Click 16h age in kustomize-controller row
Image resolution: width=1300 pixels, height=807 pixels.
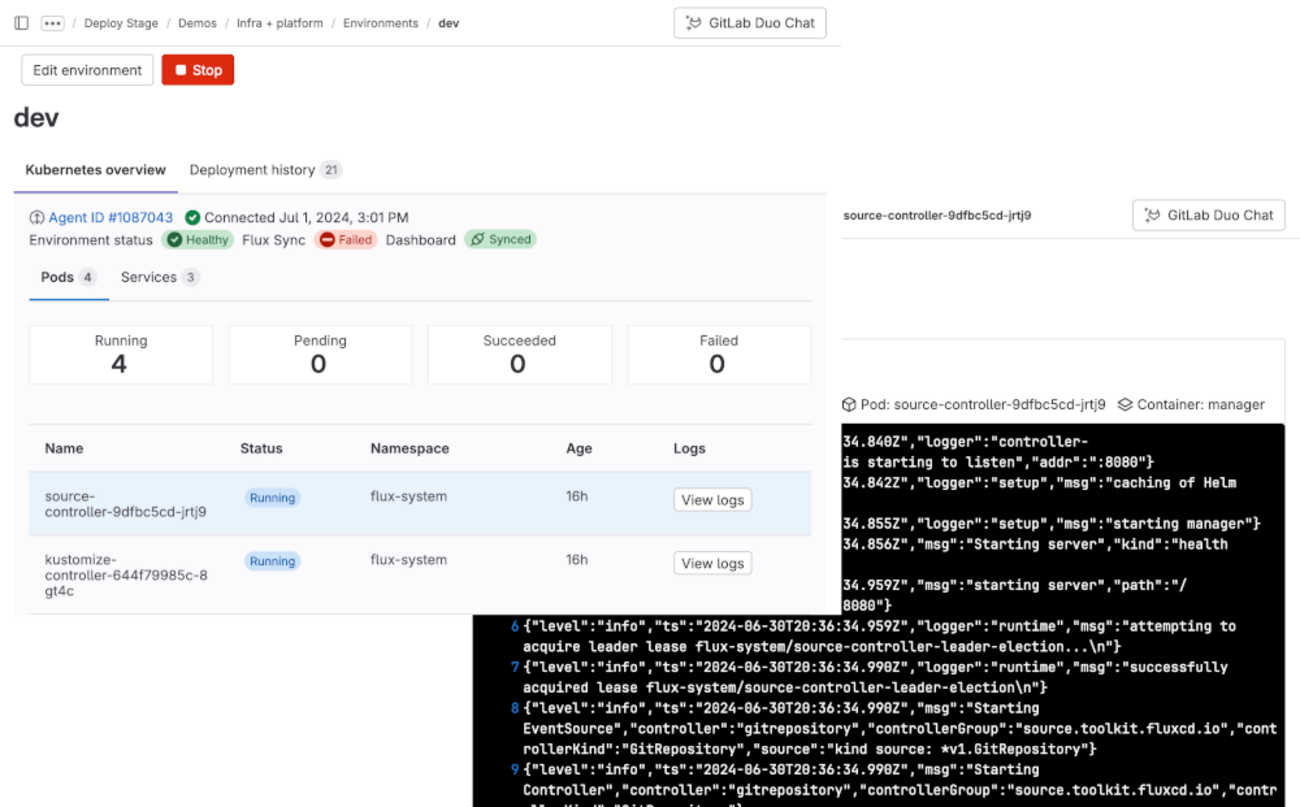click(x=577, y=560)
